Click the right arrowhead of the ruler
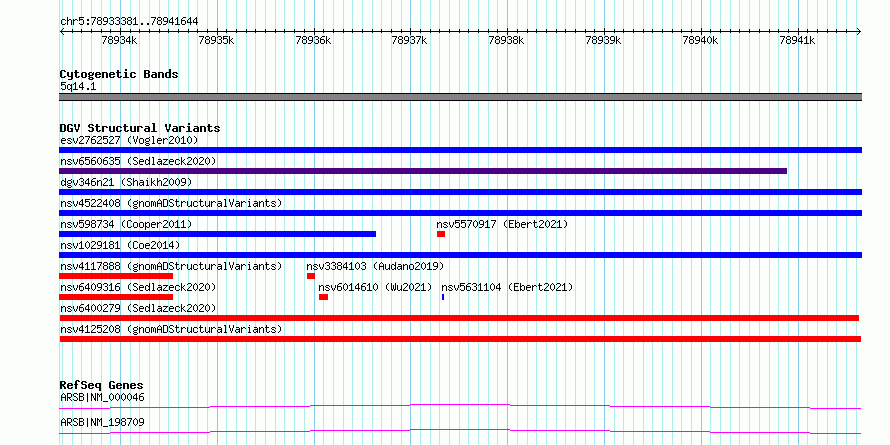The height and width of the screenshot is (445, 890). click(x=859, y=31)
